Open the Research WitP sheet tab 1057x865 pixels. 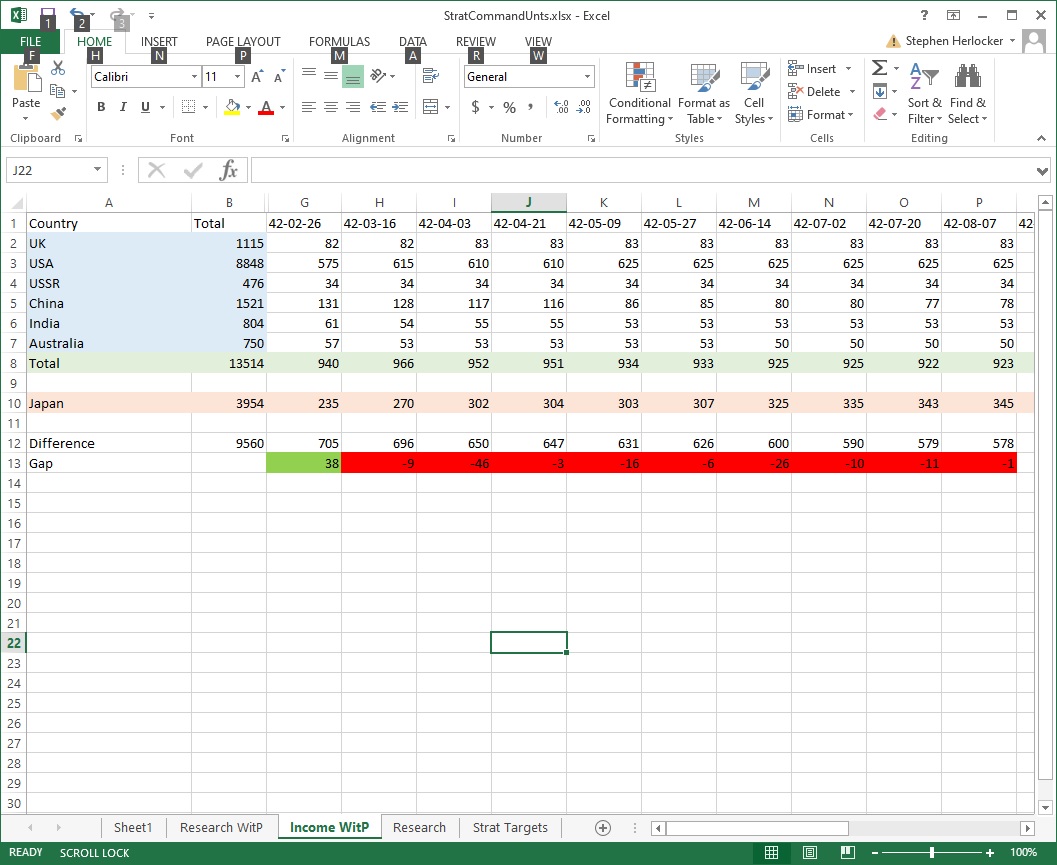click(221, 827)
